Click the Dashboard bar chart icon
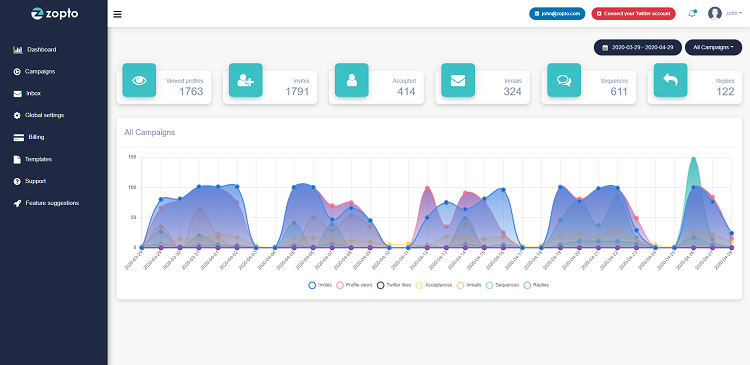Viewport: 750px width, 365px height. point(18,50)
